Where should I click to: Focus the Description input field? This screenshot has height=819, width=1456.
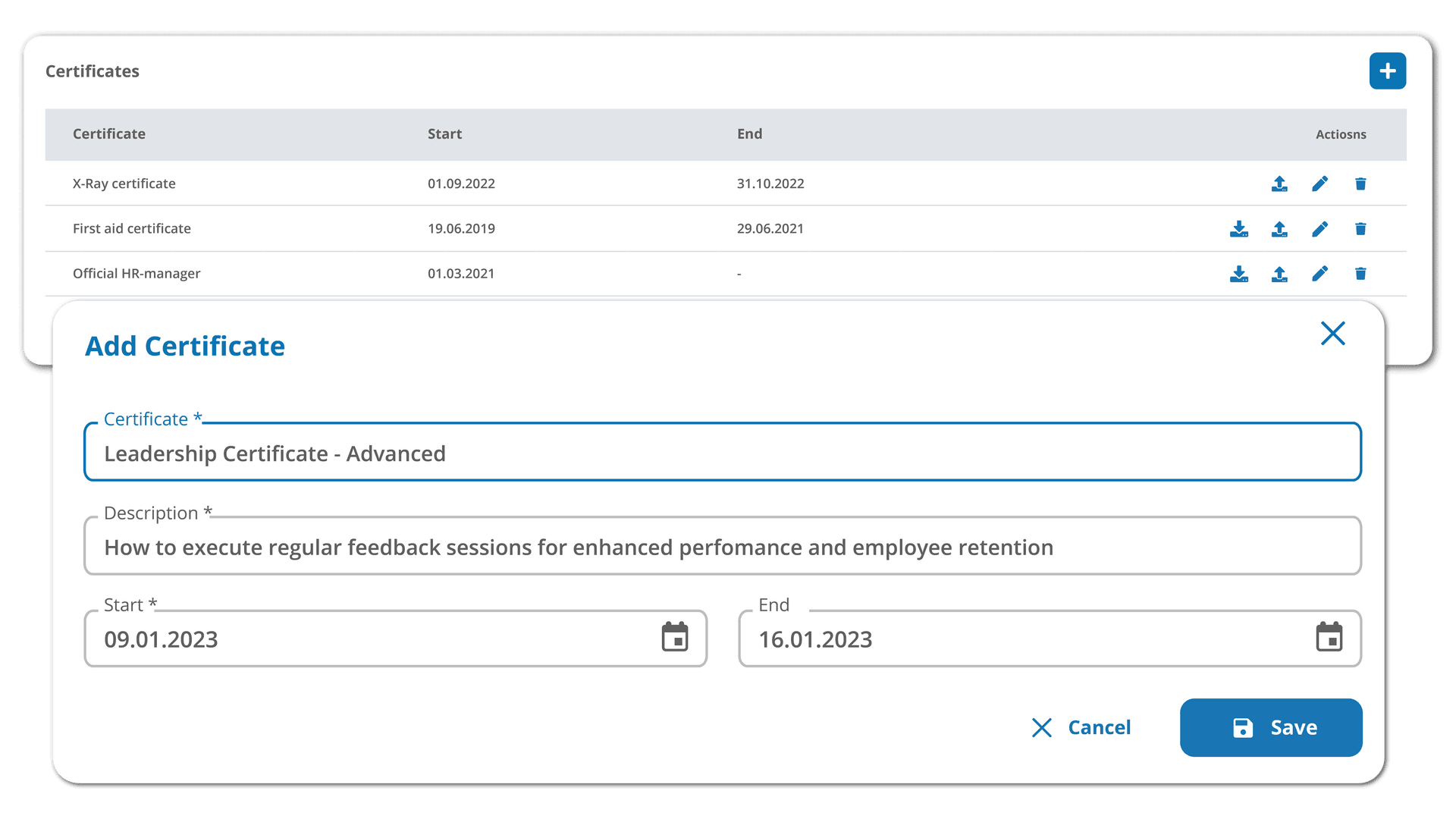[723, 546]
